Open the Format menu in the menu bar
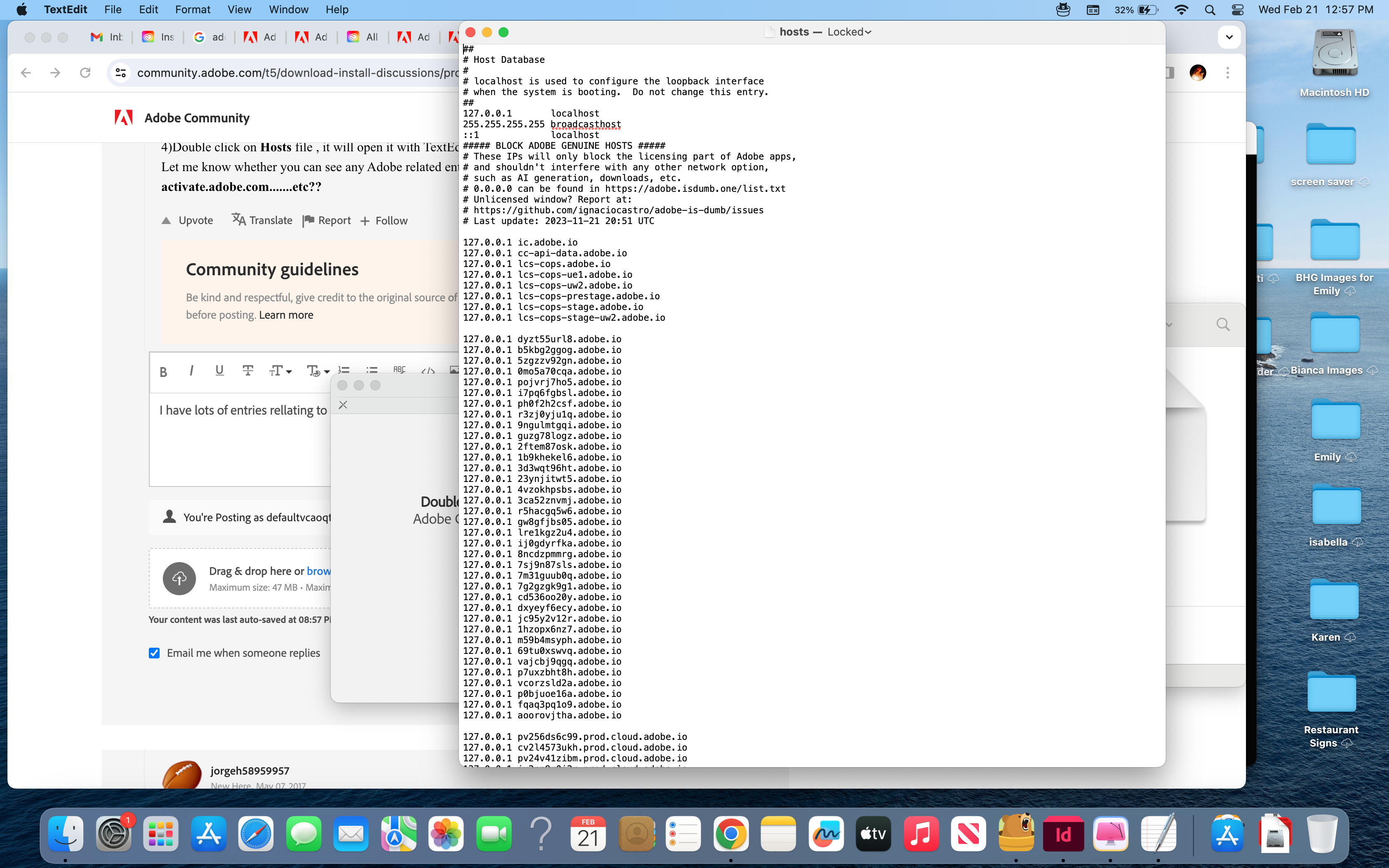1389x868 pixels. [x=192, y=10]
